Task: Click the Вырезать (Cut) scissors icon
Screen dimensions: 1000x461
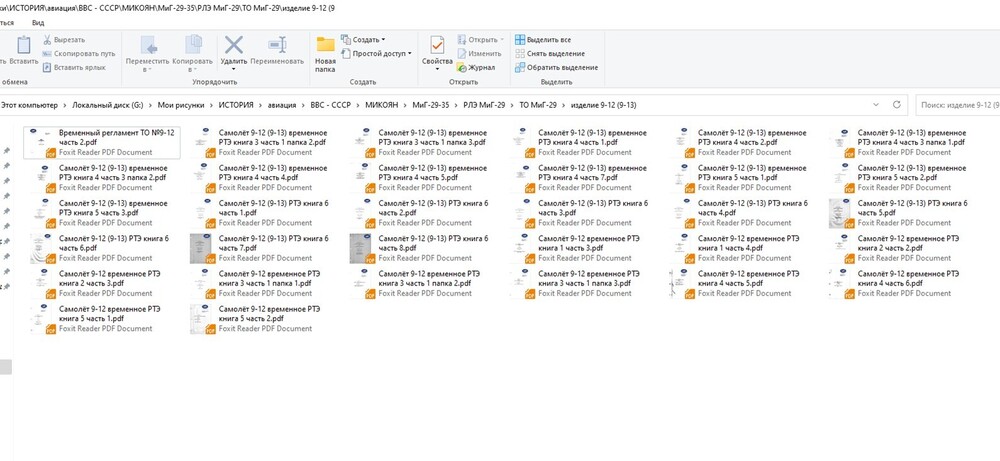Action: [x=47, y=40]
